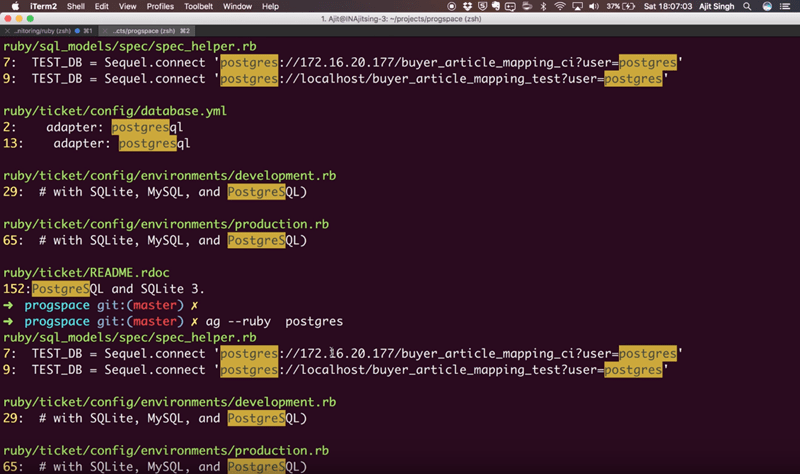
Task: Click the ag --ruby postgres command text
Action: pyautogui.click(x=274, y=321)
